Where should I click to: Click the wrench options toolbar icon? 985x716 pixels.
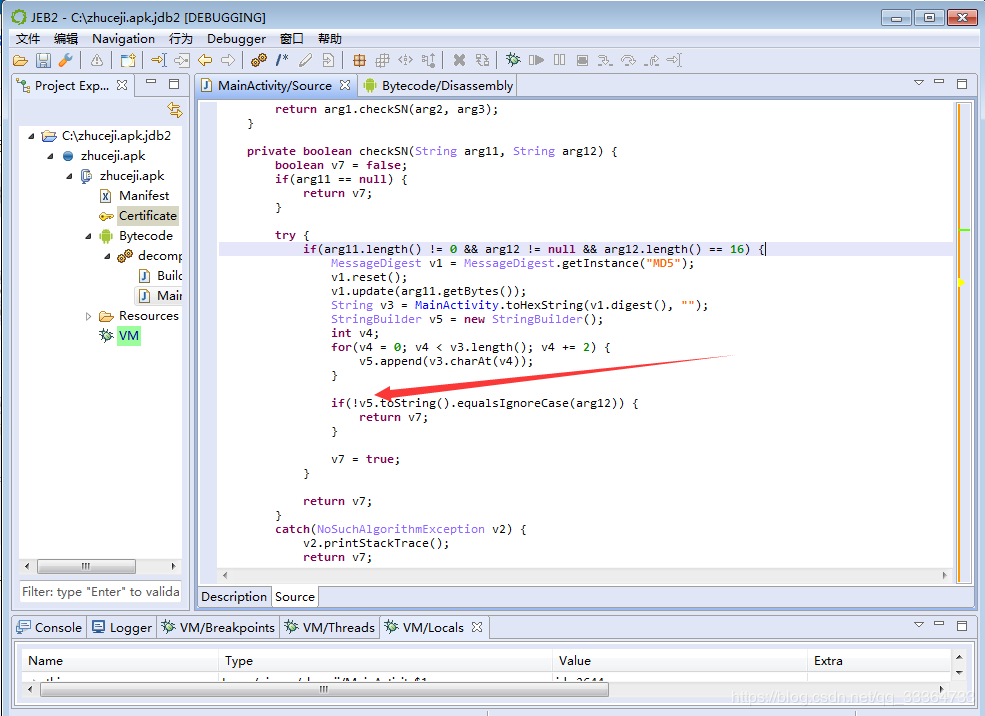(x=65, y=60)
